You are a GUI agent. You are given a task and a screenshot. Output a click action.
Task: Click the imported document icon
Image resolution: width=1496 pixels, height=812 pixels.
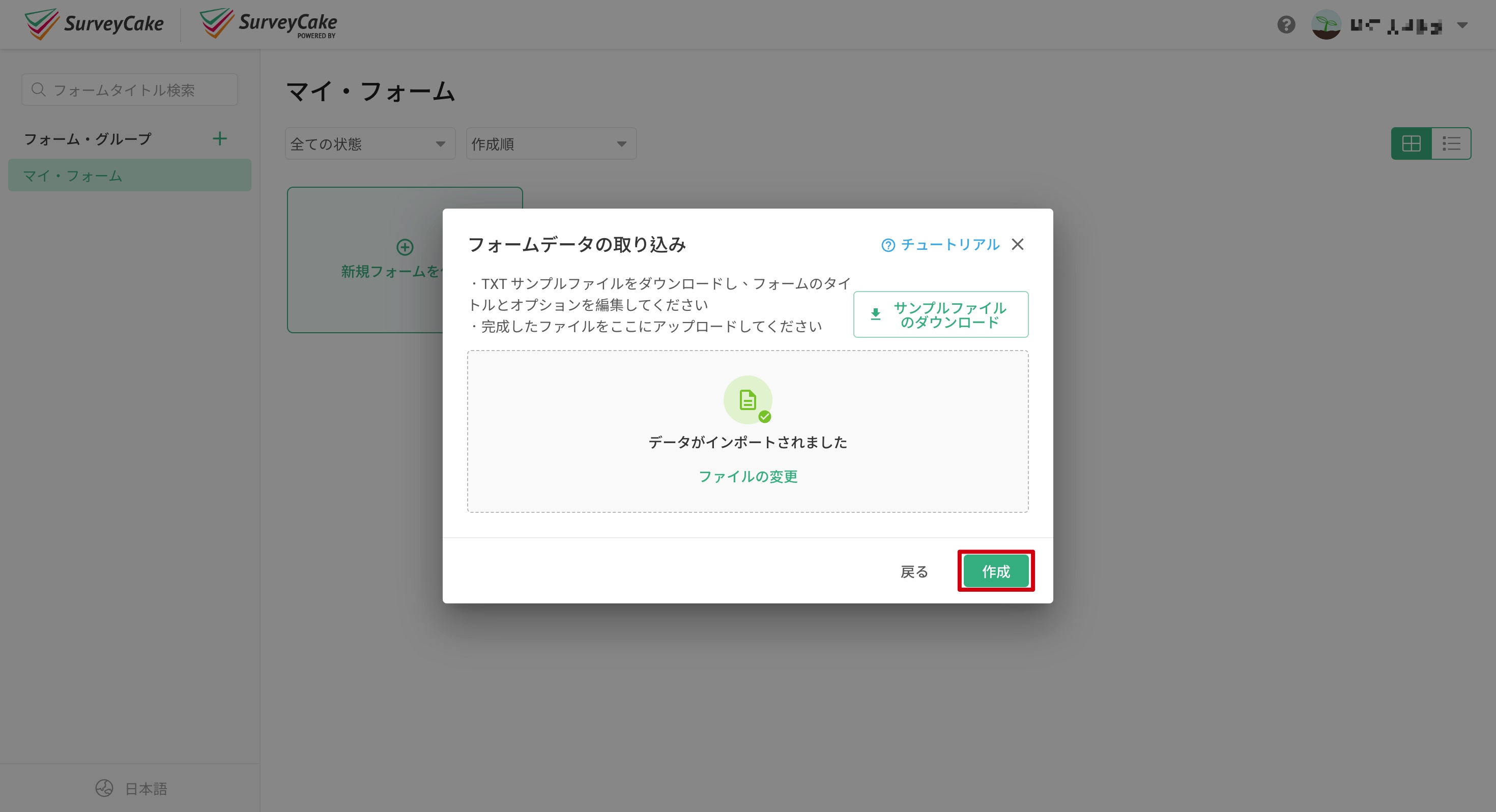747,399
